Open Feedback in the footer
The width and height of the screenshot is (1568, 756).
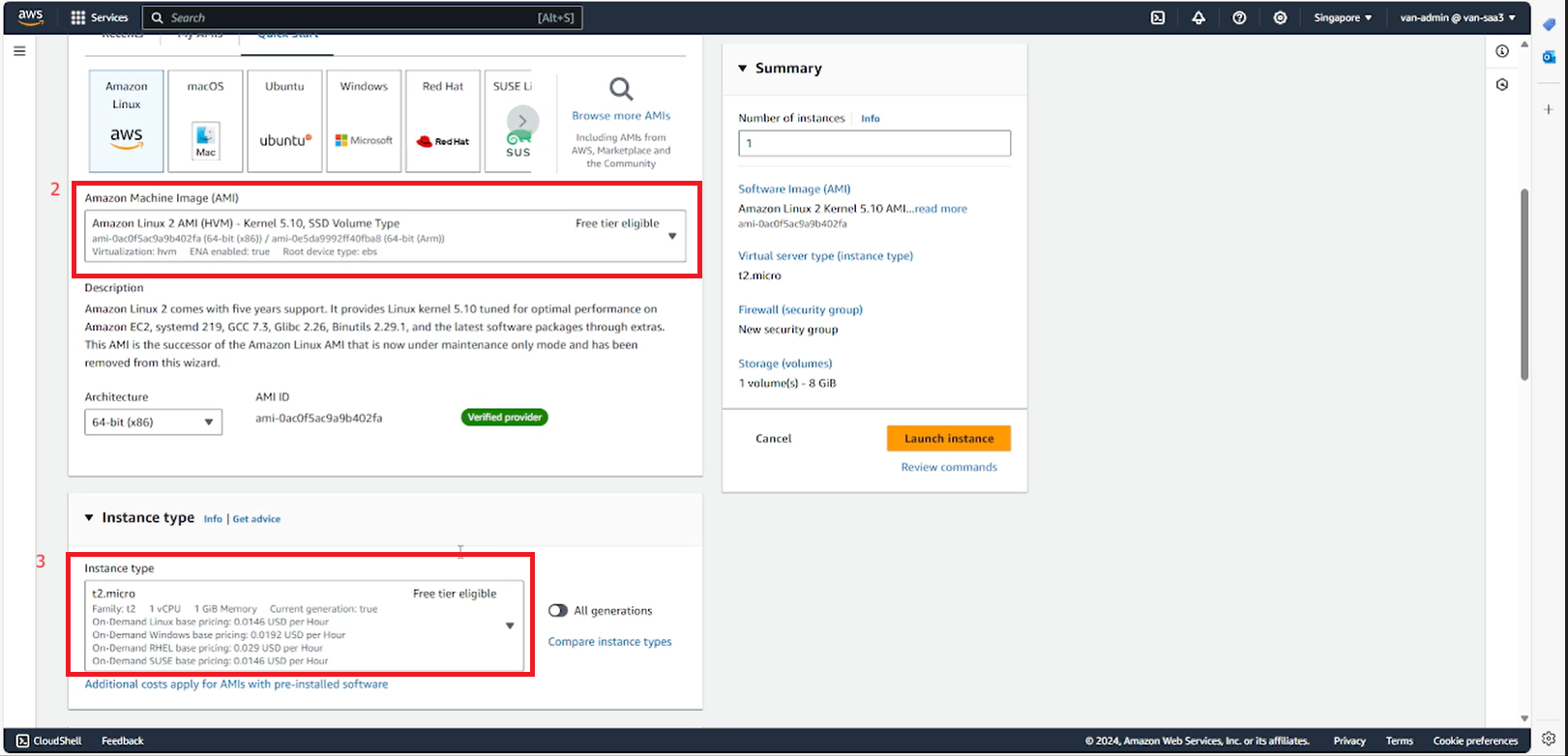[123, 741]
